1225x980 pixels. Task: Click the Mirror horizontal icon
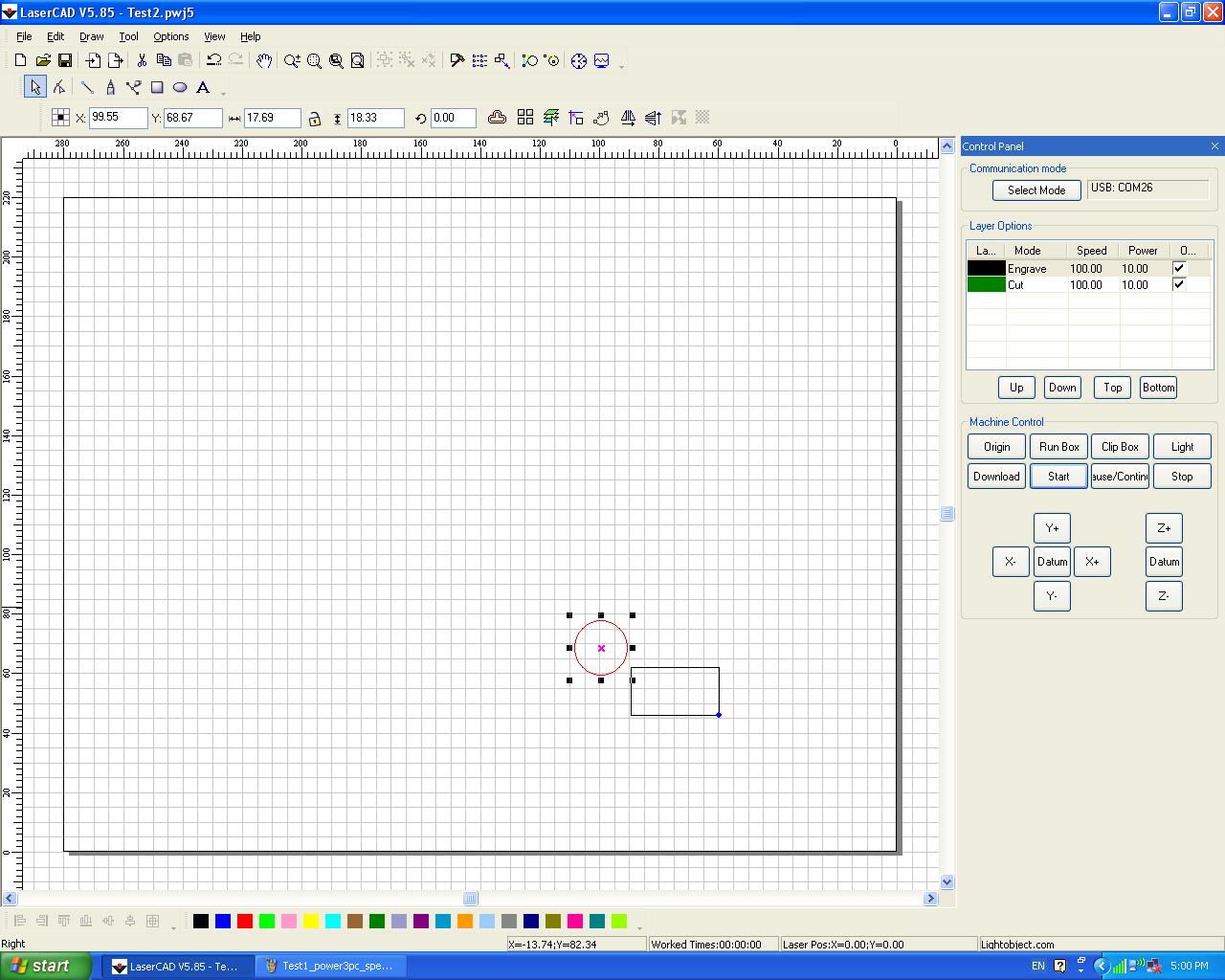click(628, 118)
